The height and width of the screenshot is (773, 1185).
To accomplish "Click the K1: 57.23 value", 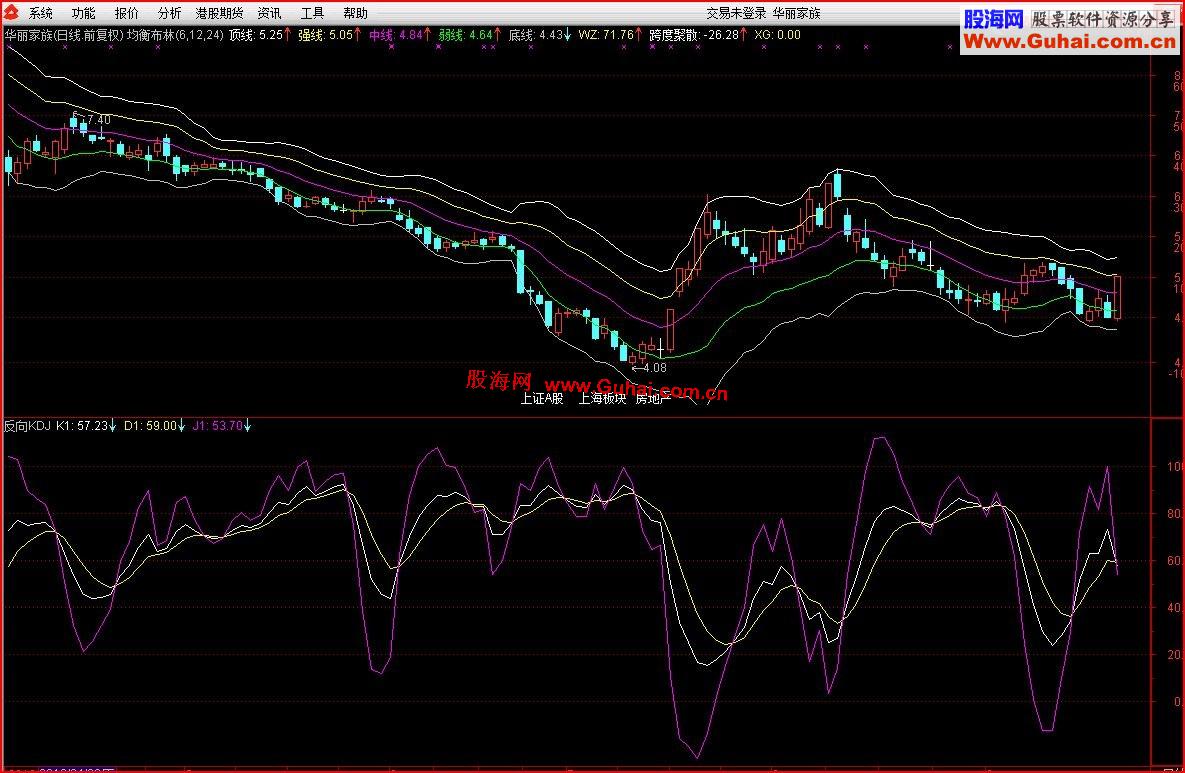I will pyautogui.click(x=82, y=426).
